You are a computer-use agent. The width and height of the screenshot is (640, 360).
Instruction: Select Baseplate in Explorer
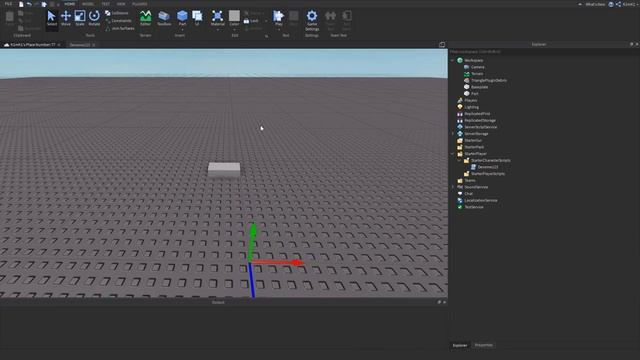tap(479, 87)
